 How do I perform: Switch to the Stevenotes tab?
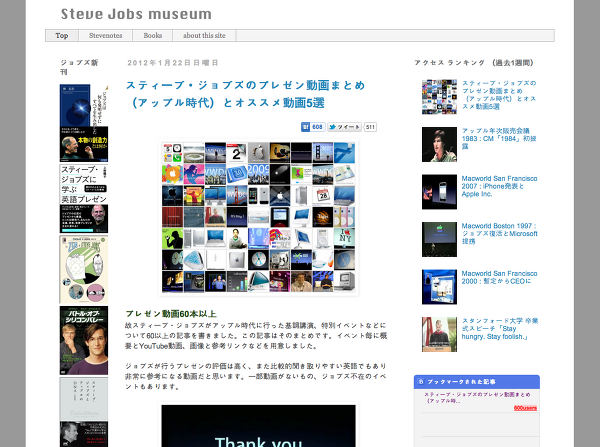[x=106, y=36]
